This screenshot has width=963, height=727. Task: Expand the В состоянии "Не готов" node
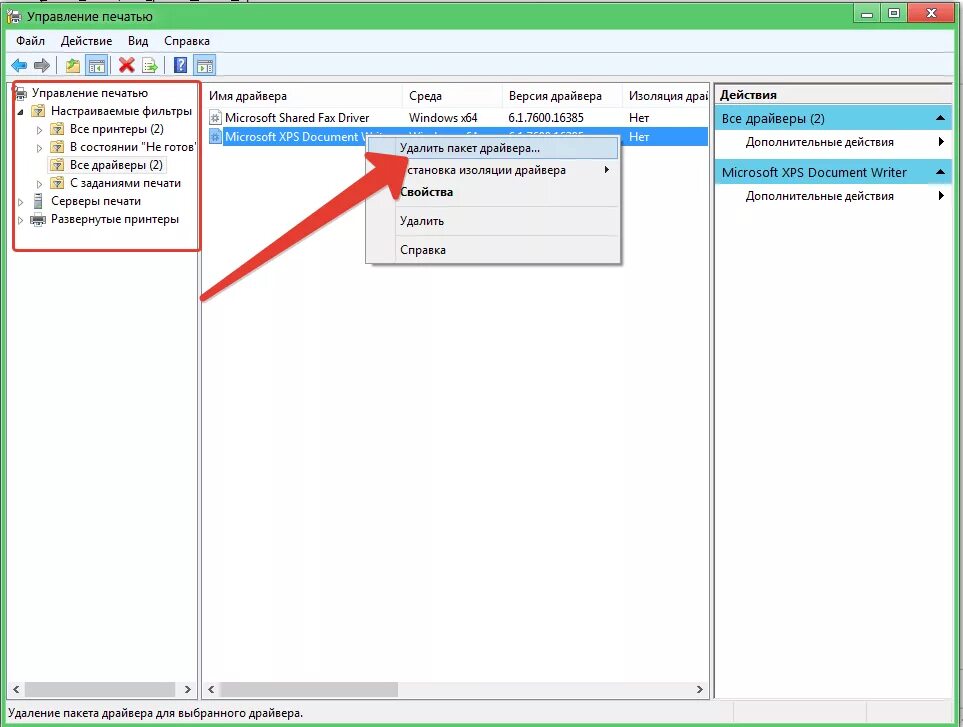pyautogui.click(x=39, y=148)
